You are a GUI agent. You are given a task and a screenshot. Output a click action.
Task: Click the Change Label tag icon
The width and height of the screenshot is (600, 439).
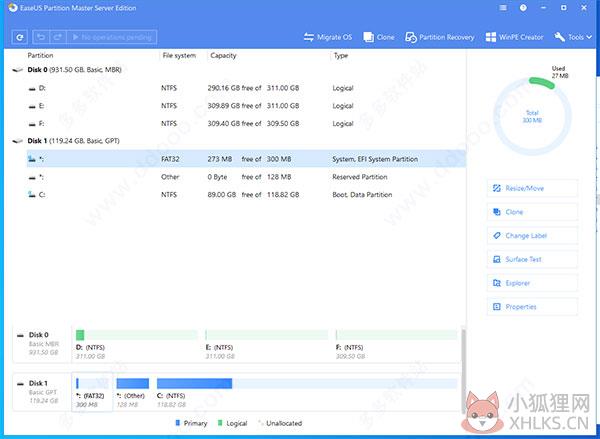click(497, 236)
